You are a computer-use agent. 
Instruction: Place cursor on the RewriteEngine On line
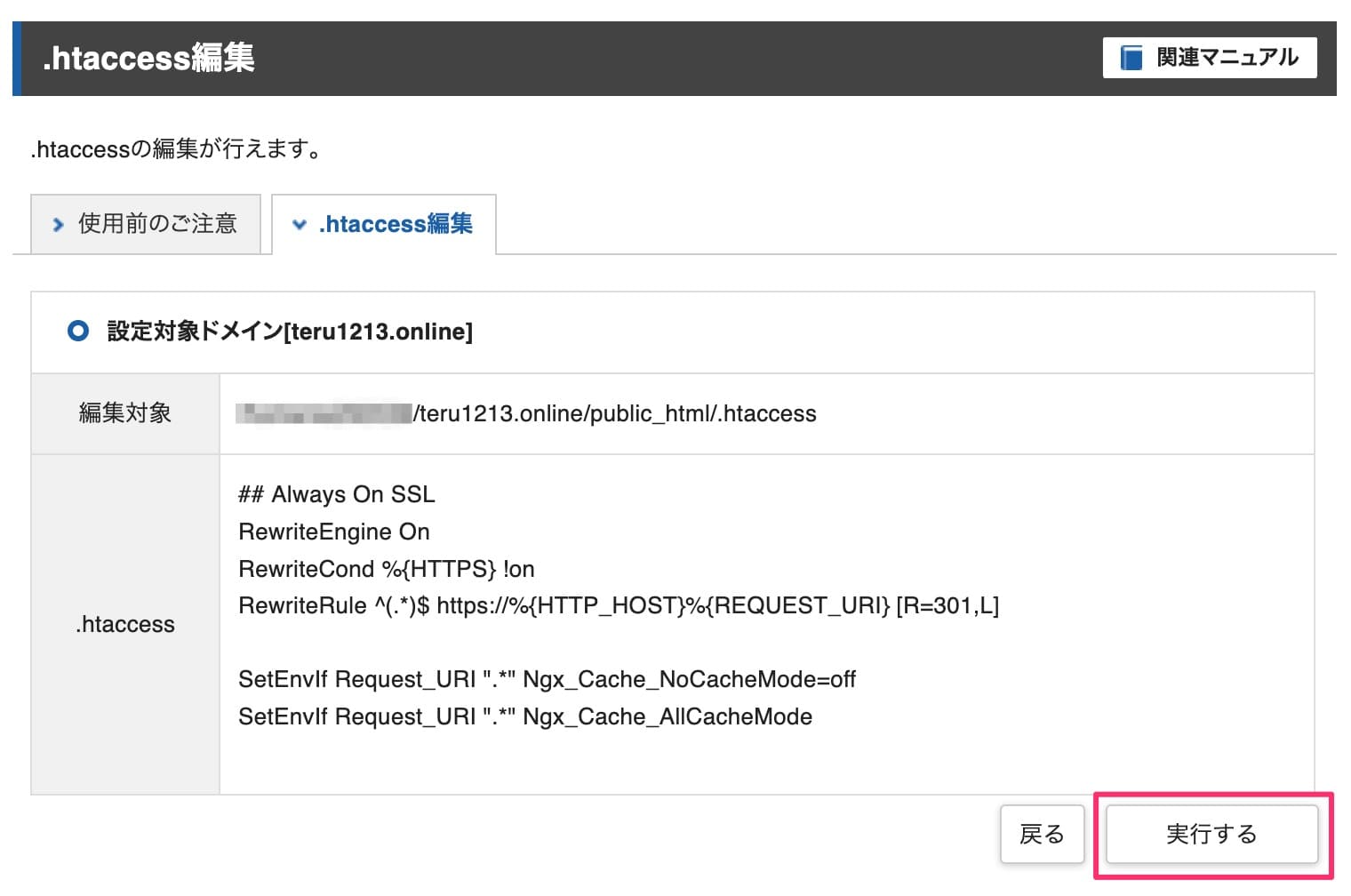coord(333,531)
